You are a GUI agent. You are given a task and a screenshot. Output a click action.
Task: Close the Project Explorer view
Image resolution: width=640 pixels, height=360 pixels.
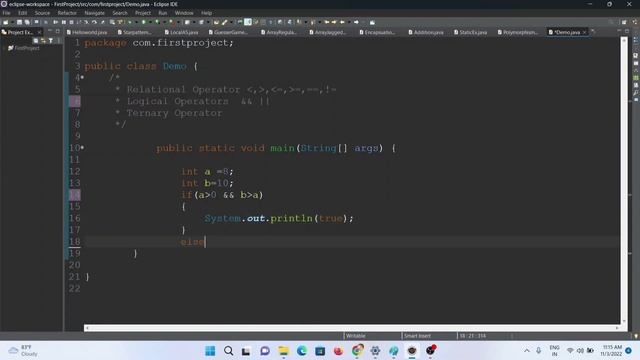[x=39, y=32]
